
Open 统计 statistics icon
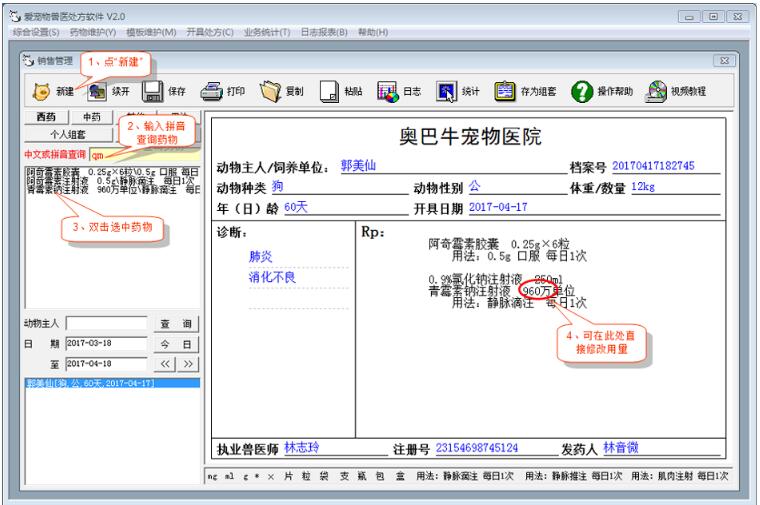[446, 91]
